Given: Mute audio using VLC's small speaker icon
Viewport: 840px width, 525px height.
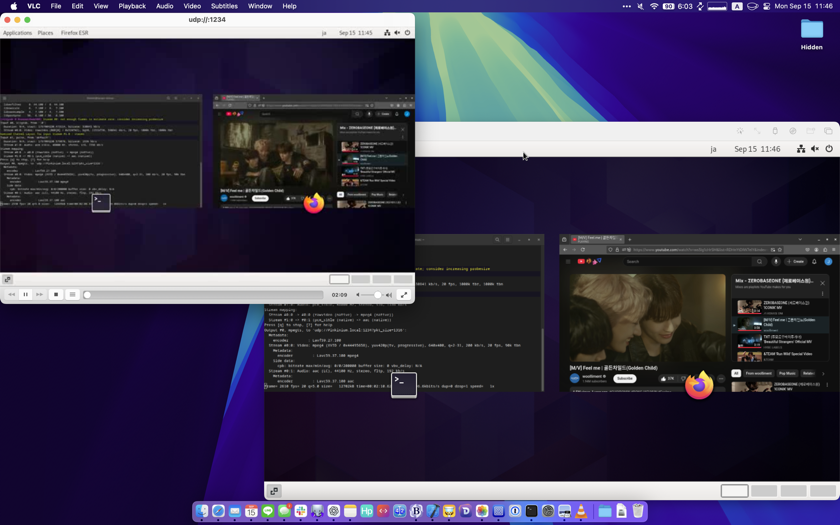Looking at the screenshot, I should [x=358, y=295].
